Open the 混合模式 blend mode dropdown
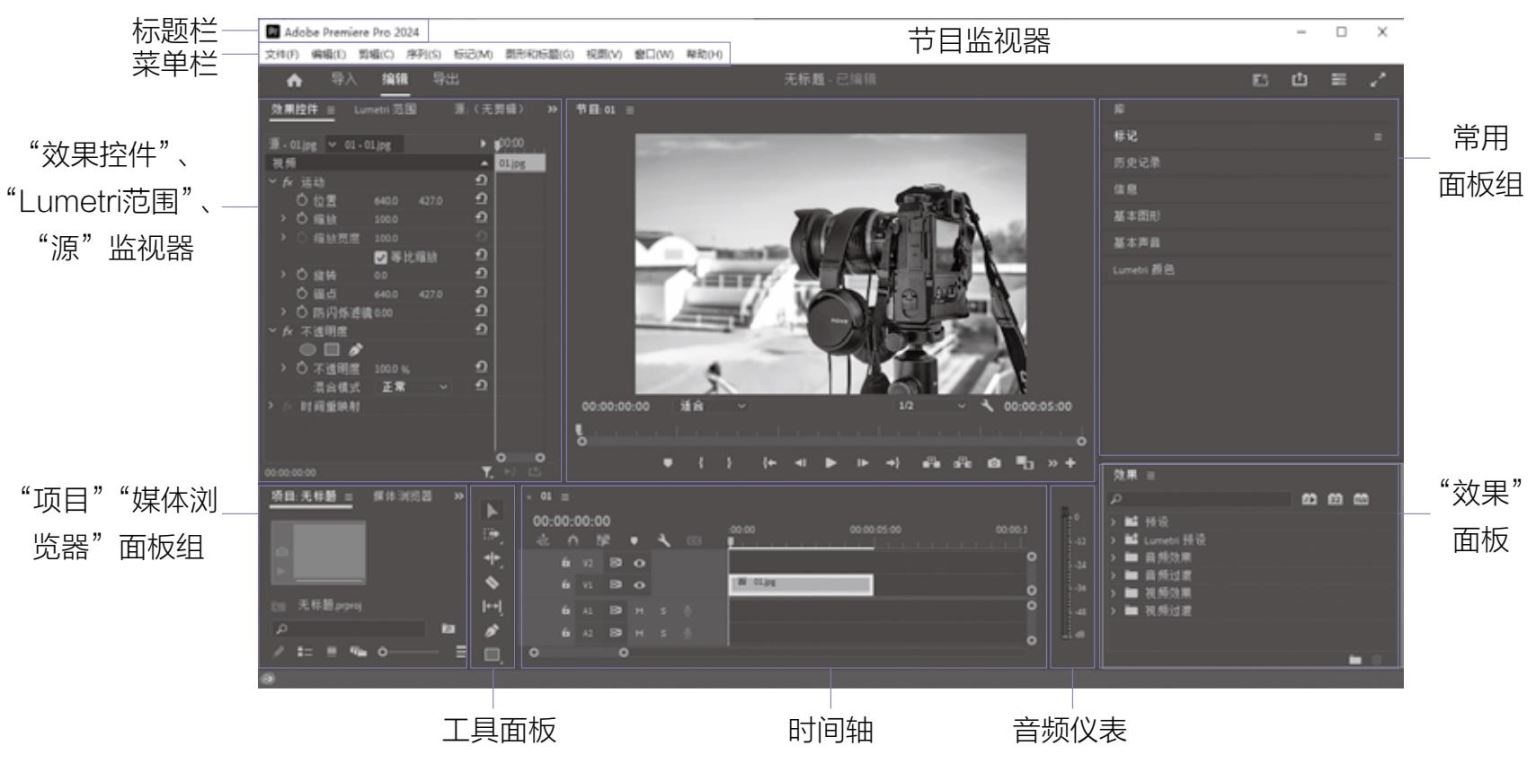 [x=413, y=386]
